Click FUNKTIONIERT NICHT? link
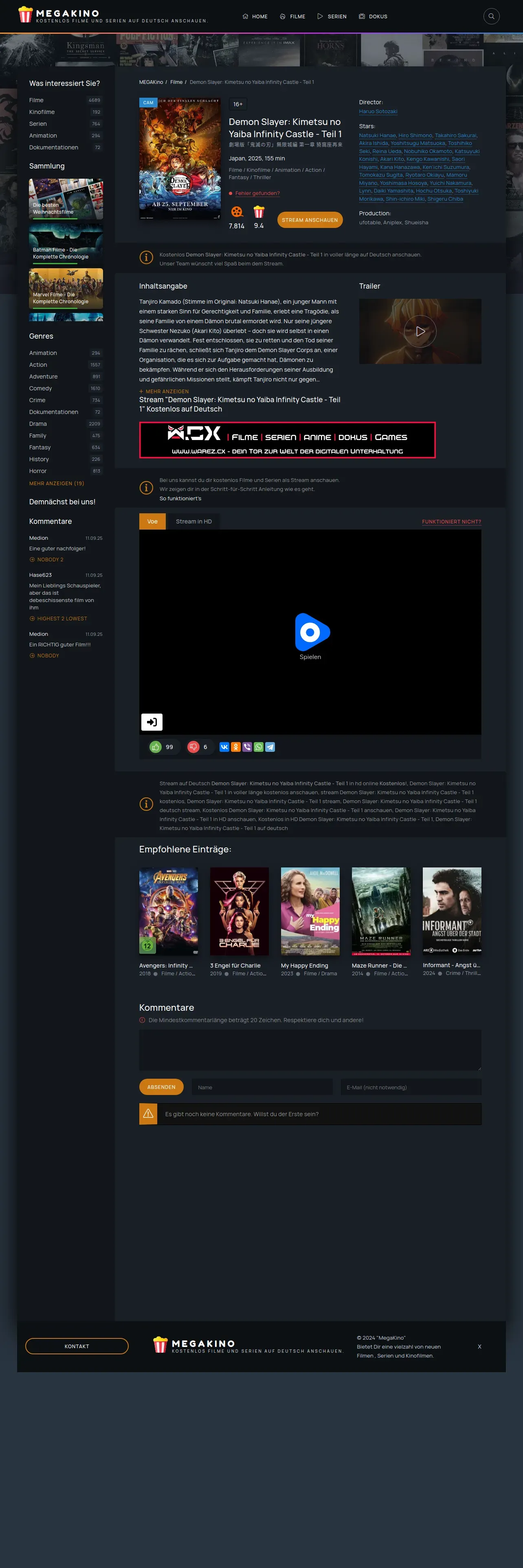This screenshot has width=523, height=1568. coord(451,522)
